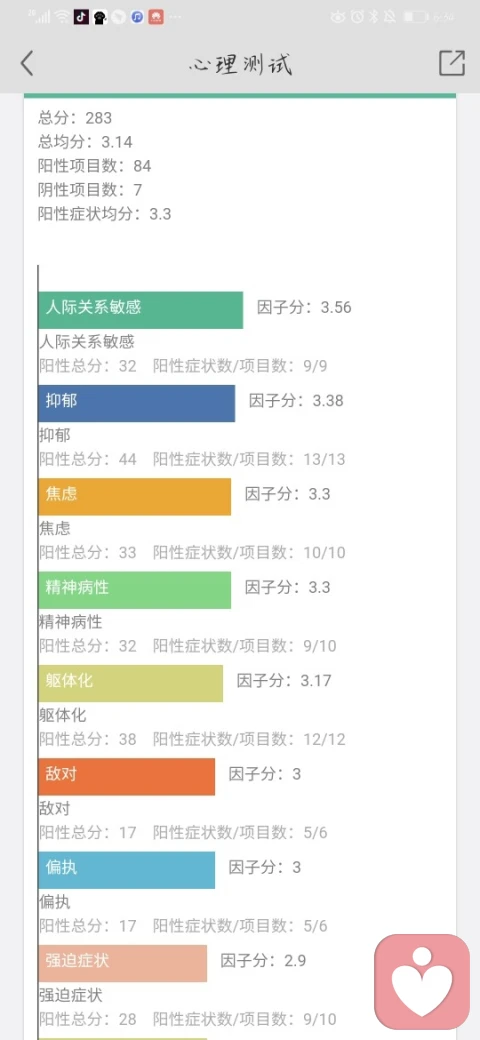This screenshot has width=480, height=1040.
Task: Select the orange 焦虑 bar
Action: (135, 497)
